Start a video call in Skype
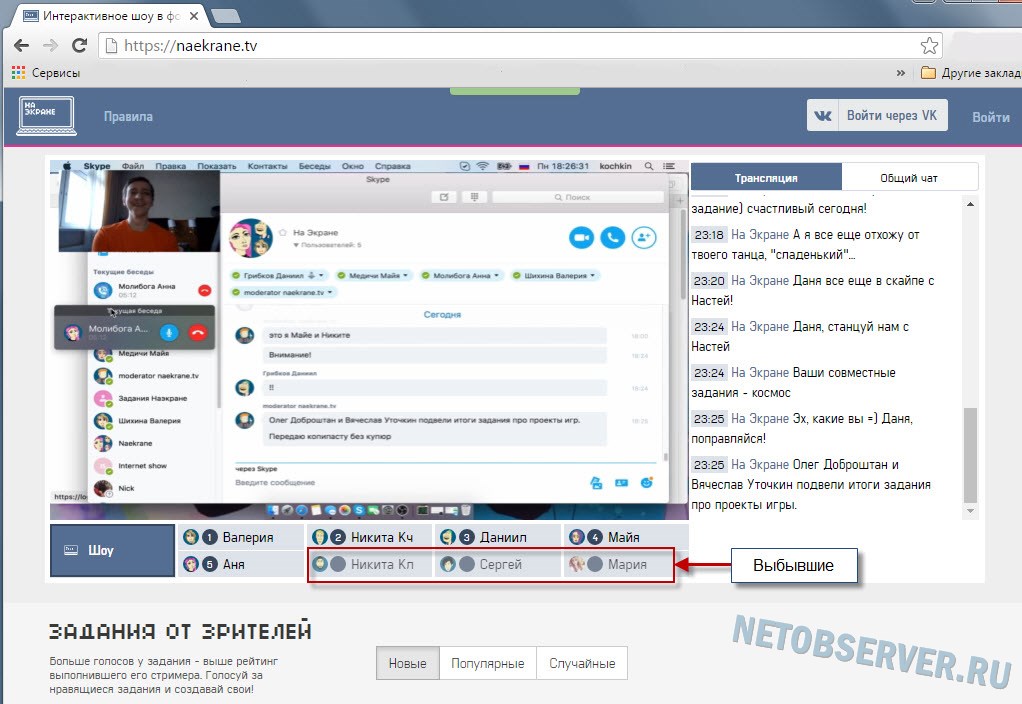Image resolution: width=1022 pixels, height=704 pixels. pyautogui.click(x=581, y=238)
